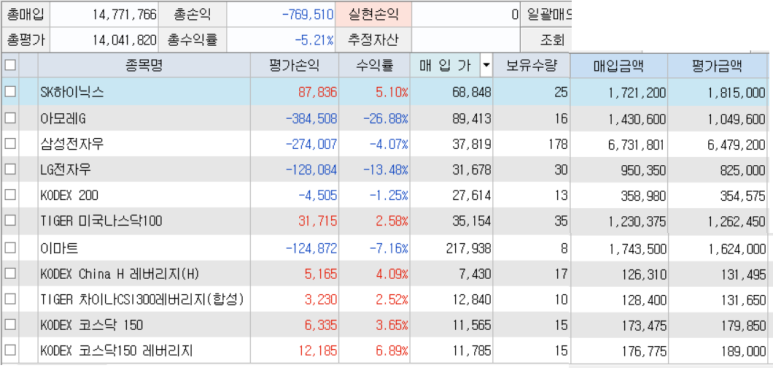The width and height of the screenshot is (773, 368).
Task: Select the 이마트 stock name
Action: 59,248
